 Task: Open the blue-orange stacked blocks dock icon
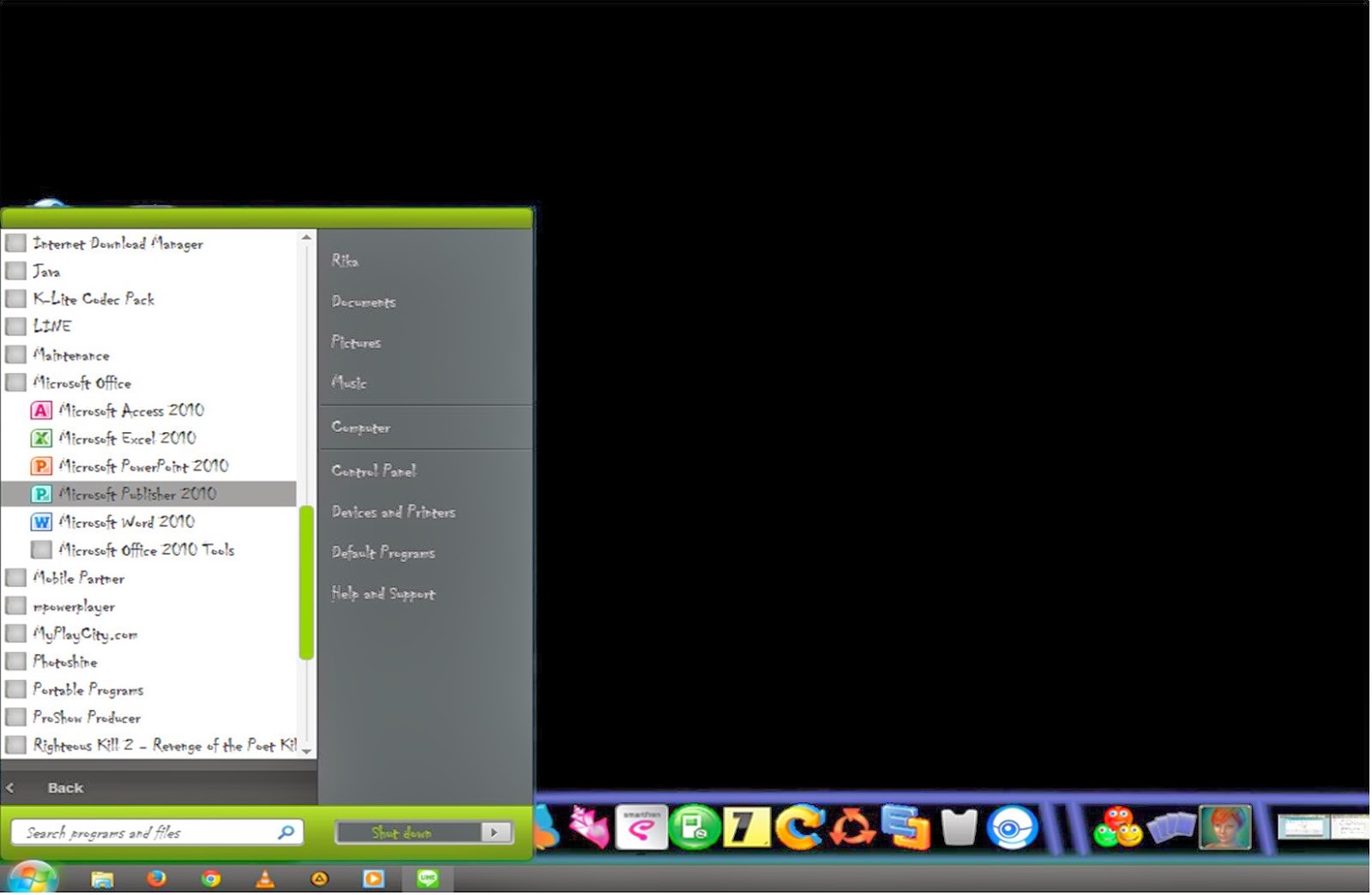(906, 828)
